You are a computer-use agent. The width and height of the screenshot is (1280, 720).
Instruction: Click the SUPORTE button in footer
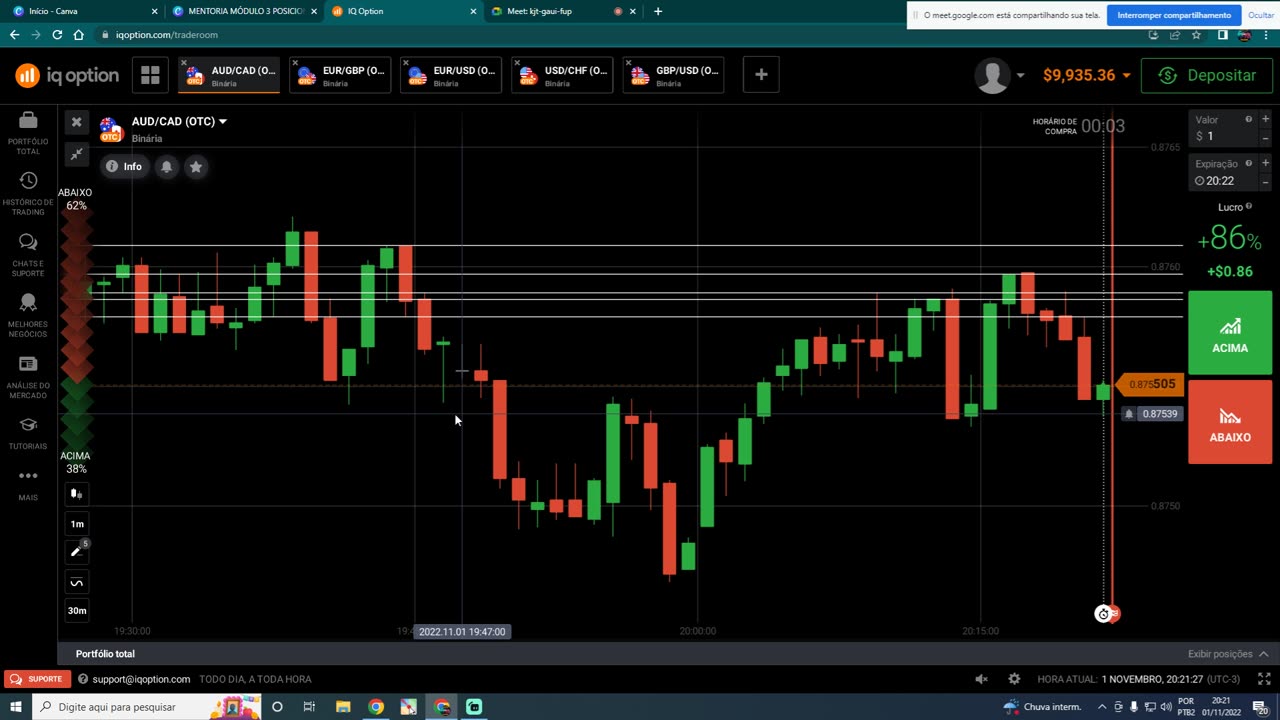[37, 679]
